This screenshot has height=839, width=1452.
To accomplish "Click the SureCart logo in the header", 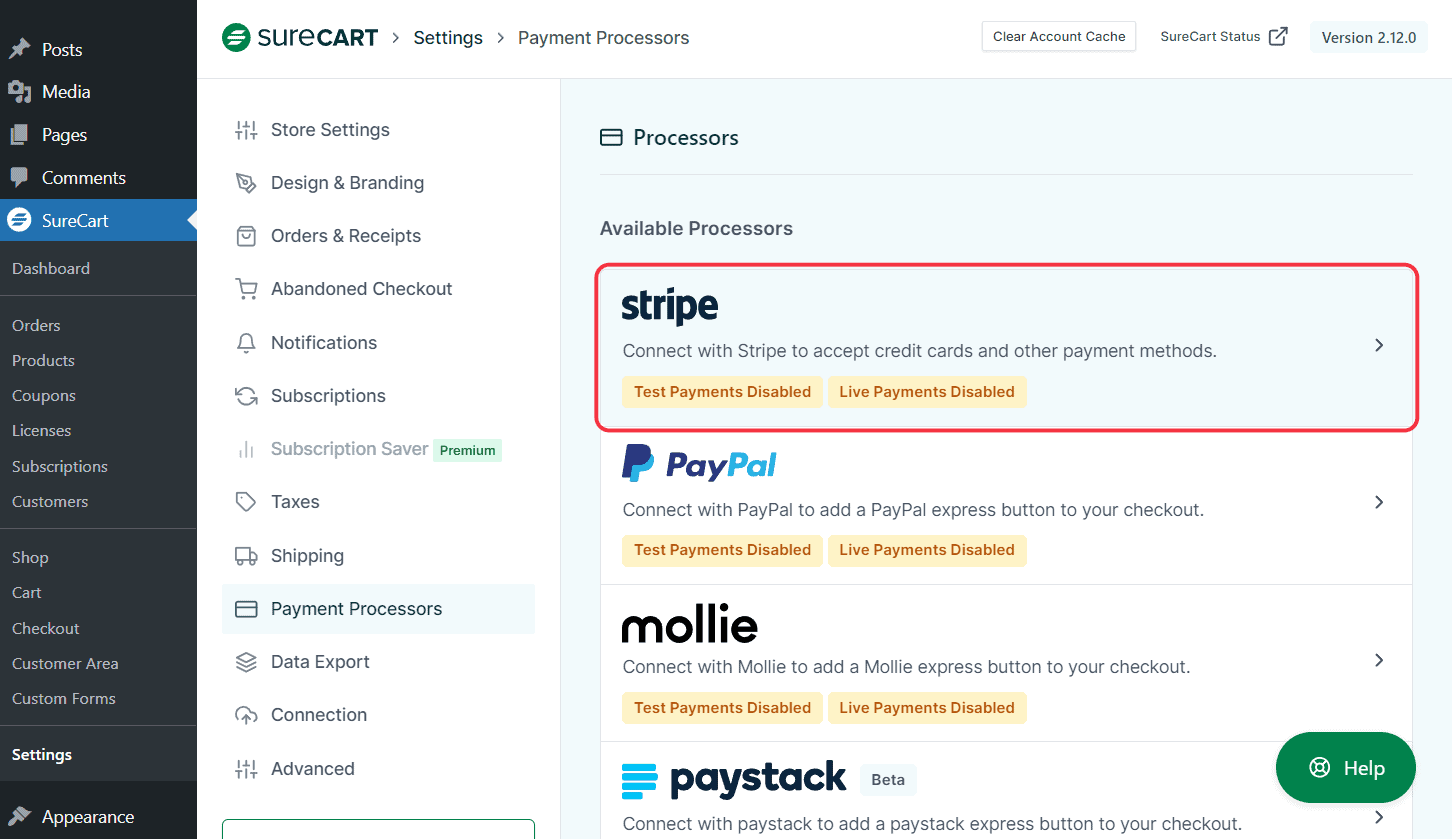I will click(x=300, y=38).
